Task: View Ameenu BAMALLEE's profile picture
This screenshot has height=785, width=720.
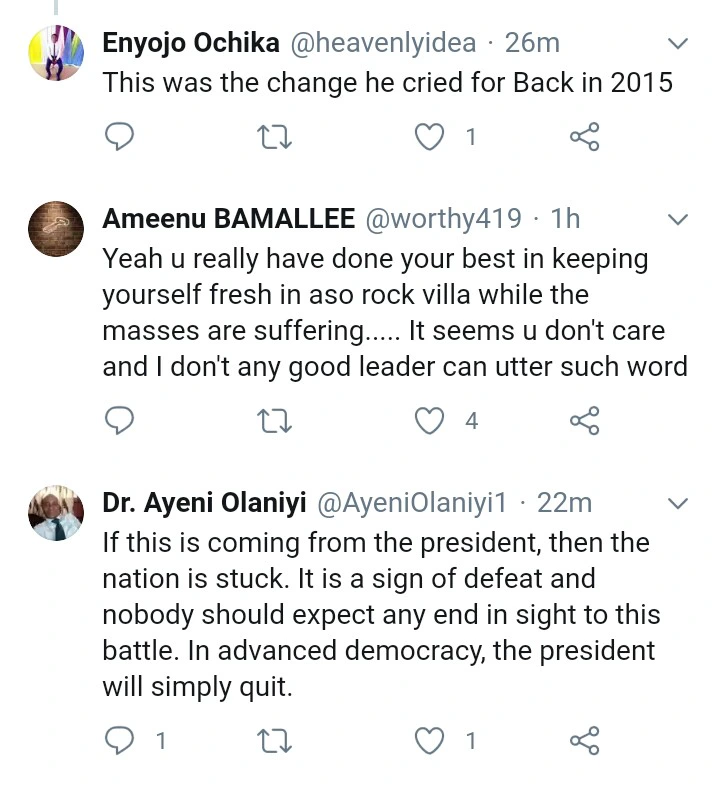Action: tap(55, 229)
